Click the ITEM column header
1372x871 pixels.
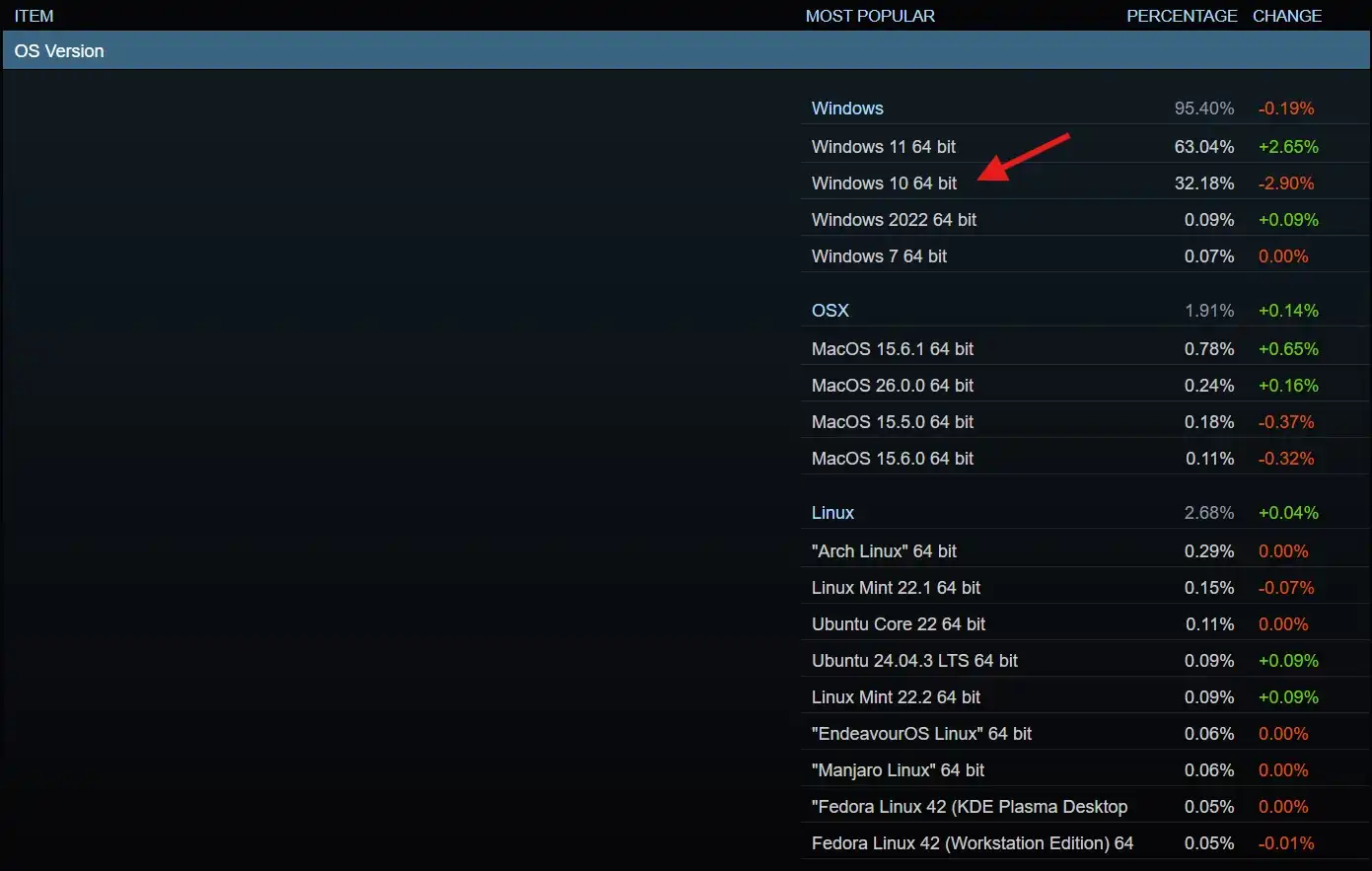(34, 16)
